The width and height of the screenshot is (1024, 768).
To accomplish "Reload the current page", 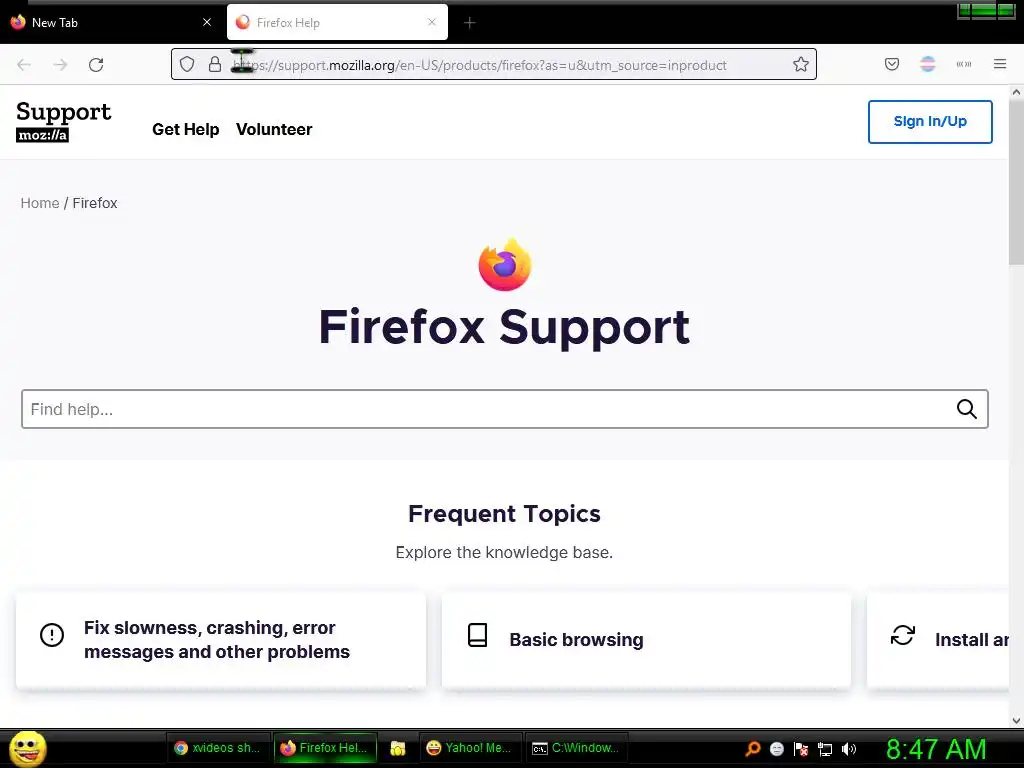I will [x=96, y=65].
